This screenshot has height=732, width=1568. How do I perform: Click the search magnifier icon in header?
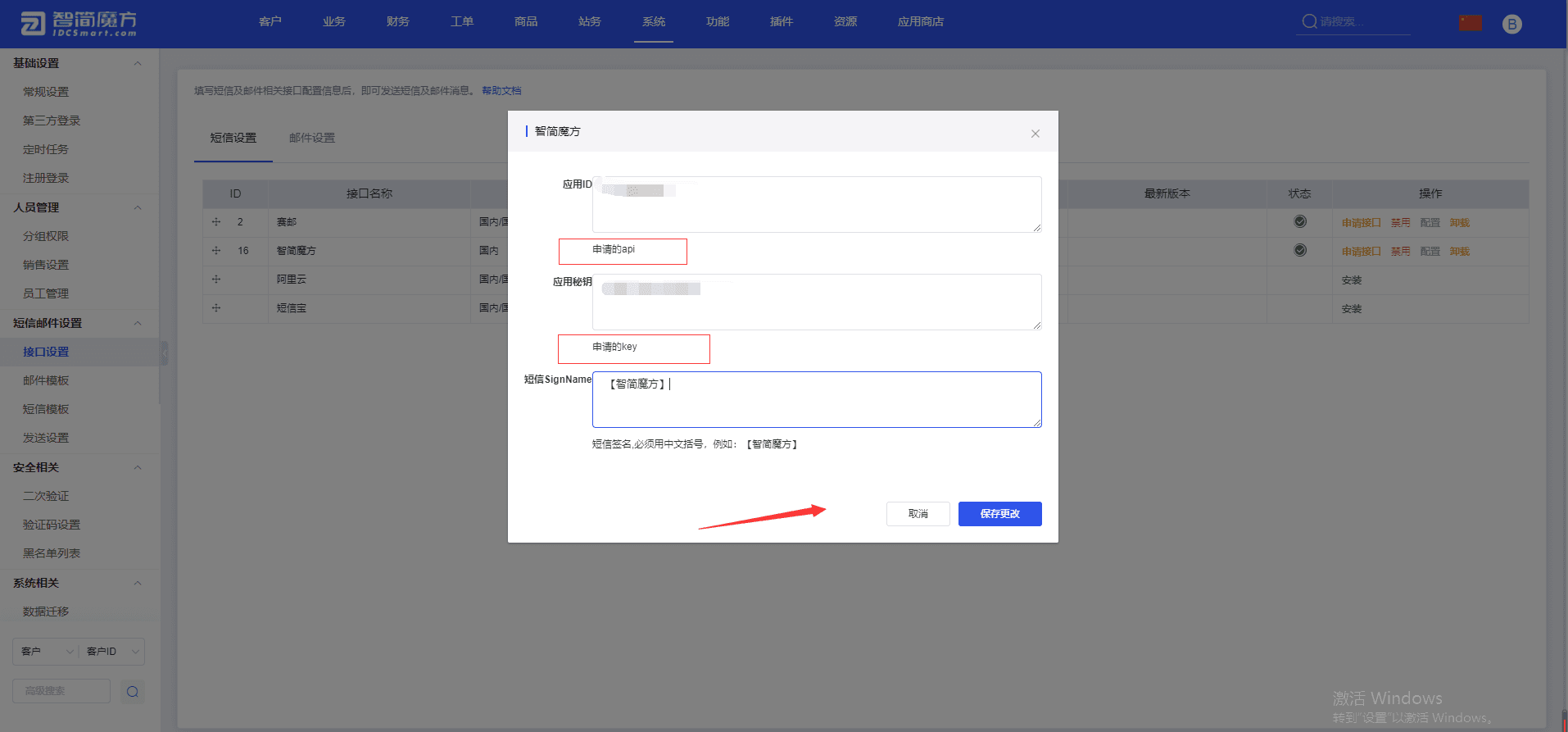(1309, 21)
